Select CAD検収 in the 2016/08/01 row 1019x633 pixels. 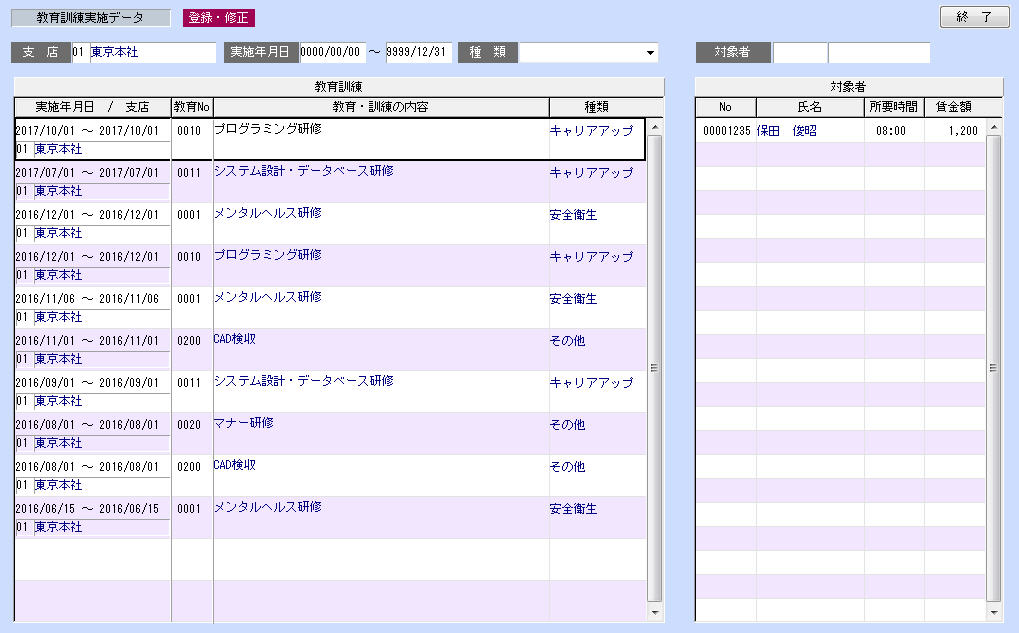[x=235, y=465]
